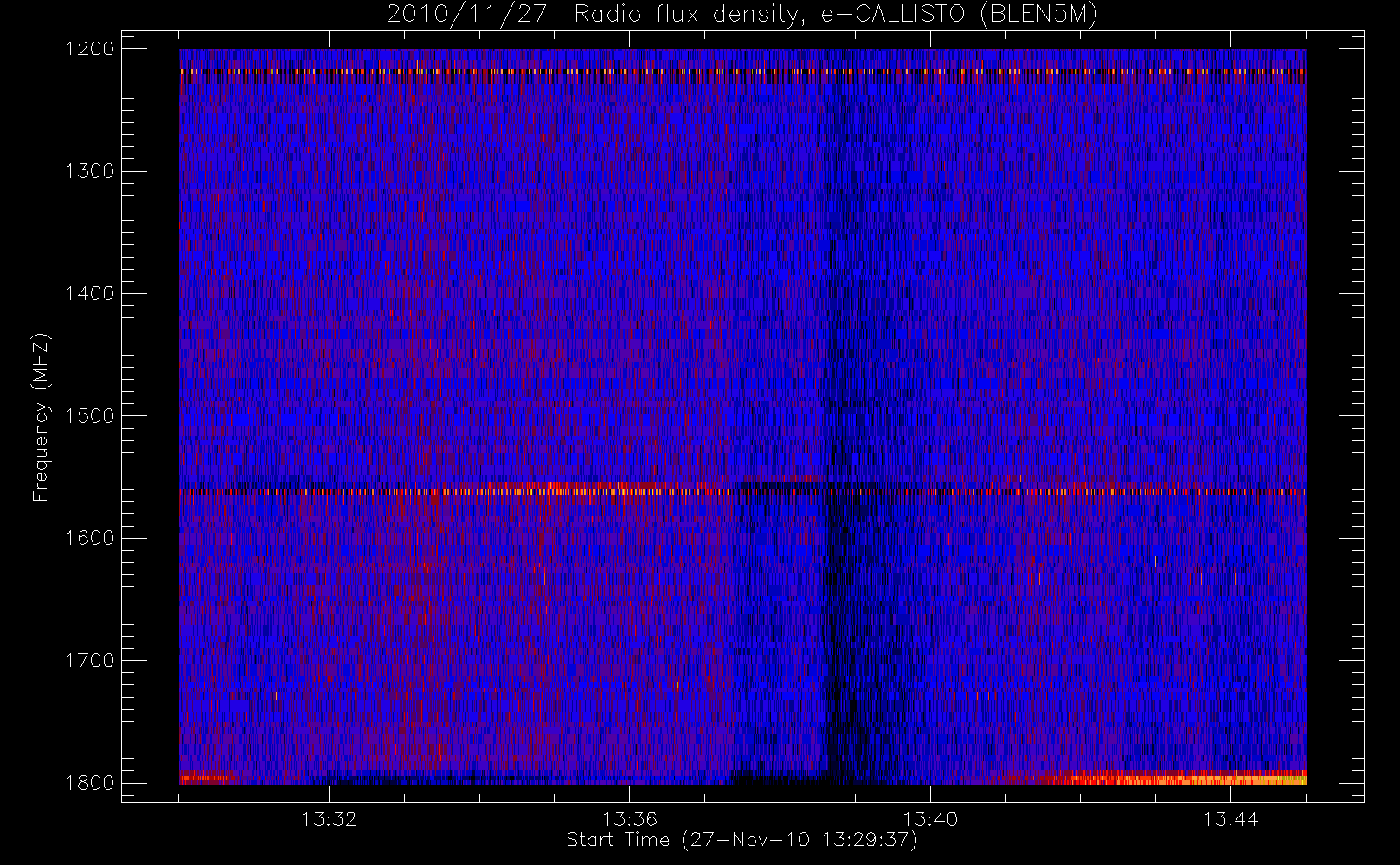Image resolution: width=1400 pixels, height=865 pixels.
Task: Click the 13:36 time tick label
Action: coord(630,819)
